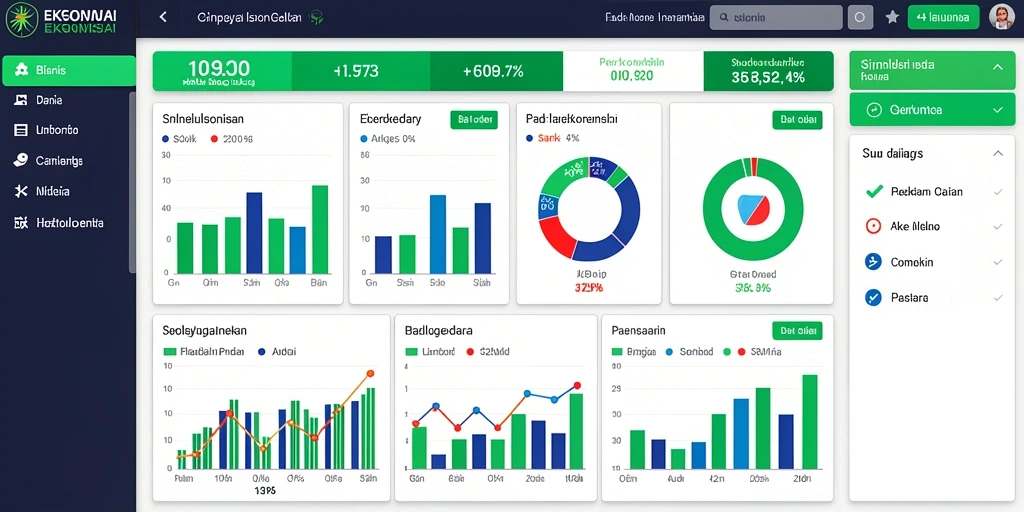
Task: Select the Dania sidebar icon
Action: point(21,100)
